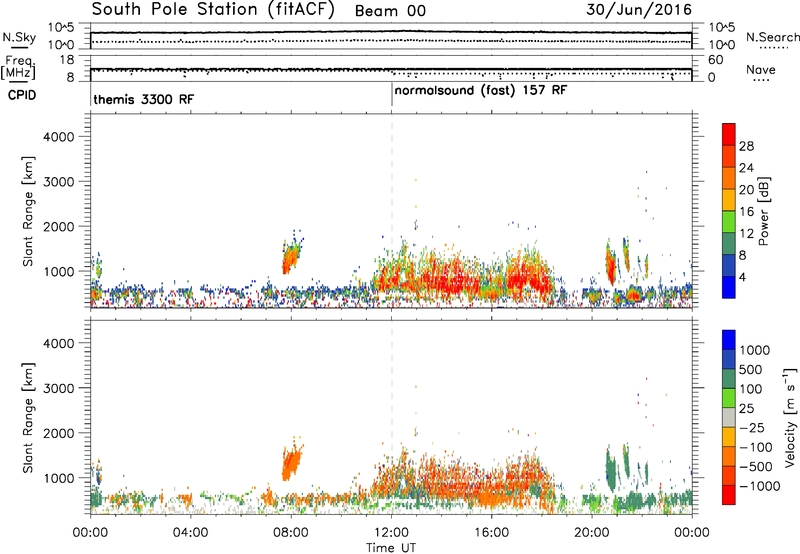Image resolution: width=800 pixels, height=554 pixels.
Task: Click the gray band in velocity color bar
Action: [729, 417]
